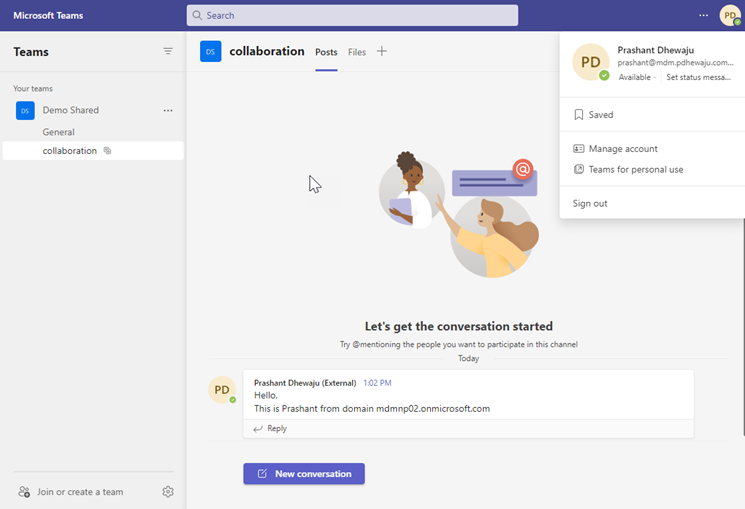Image resolution: width=745 pixels, height=509 pixels.
Task: Click the PD avatar next to the message
Action: tap(222, 390)
